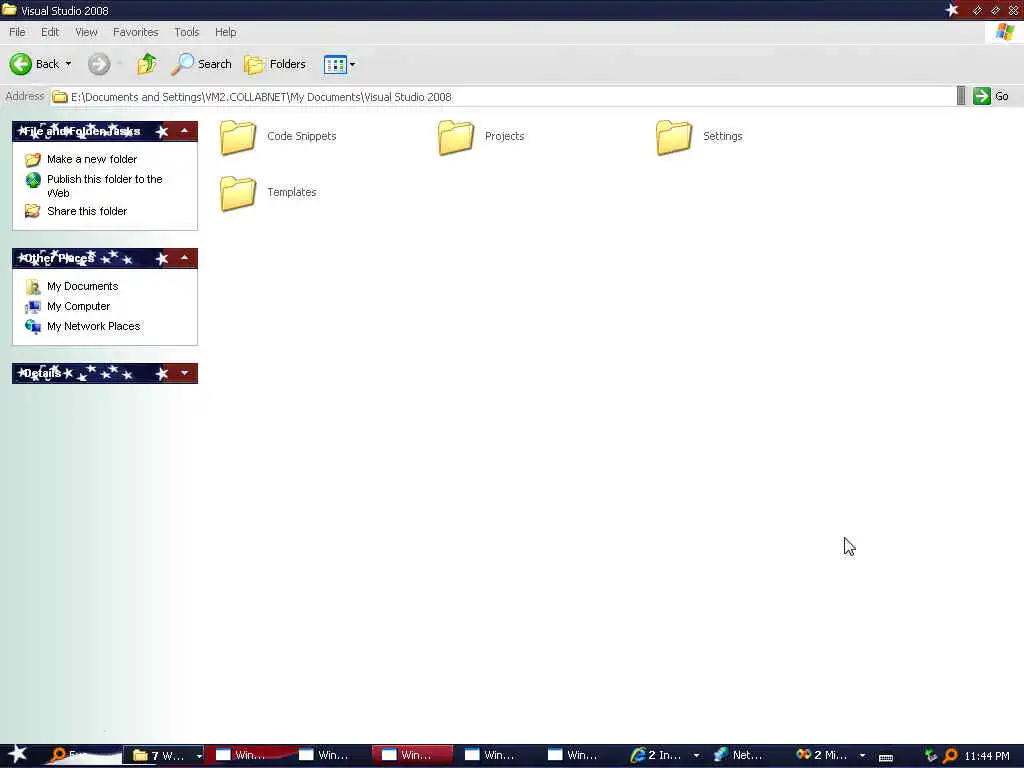Image resolution: width=1024 pixels, height=768 pixels.
Task: Open the Tools menu
Action: [186, 32]
